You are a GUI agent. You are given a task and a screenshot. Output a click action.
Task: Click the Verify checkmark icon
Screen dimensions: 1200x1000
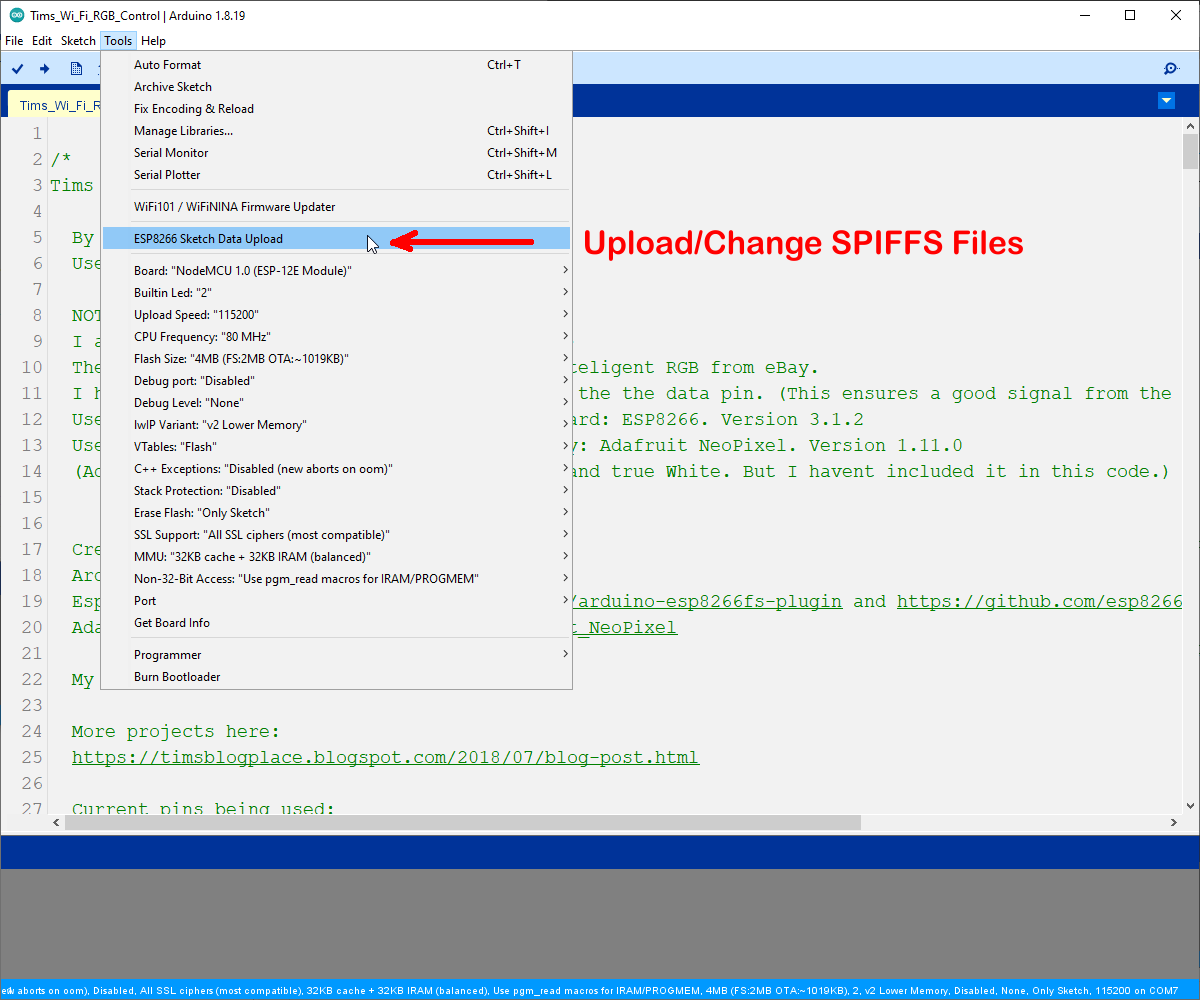click(18, 68)
